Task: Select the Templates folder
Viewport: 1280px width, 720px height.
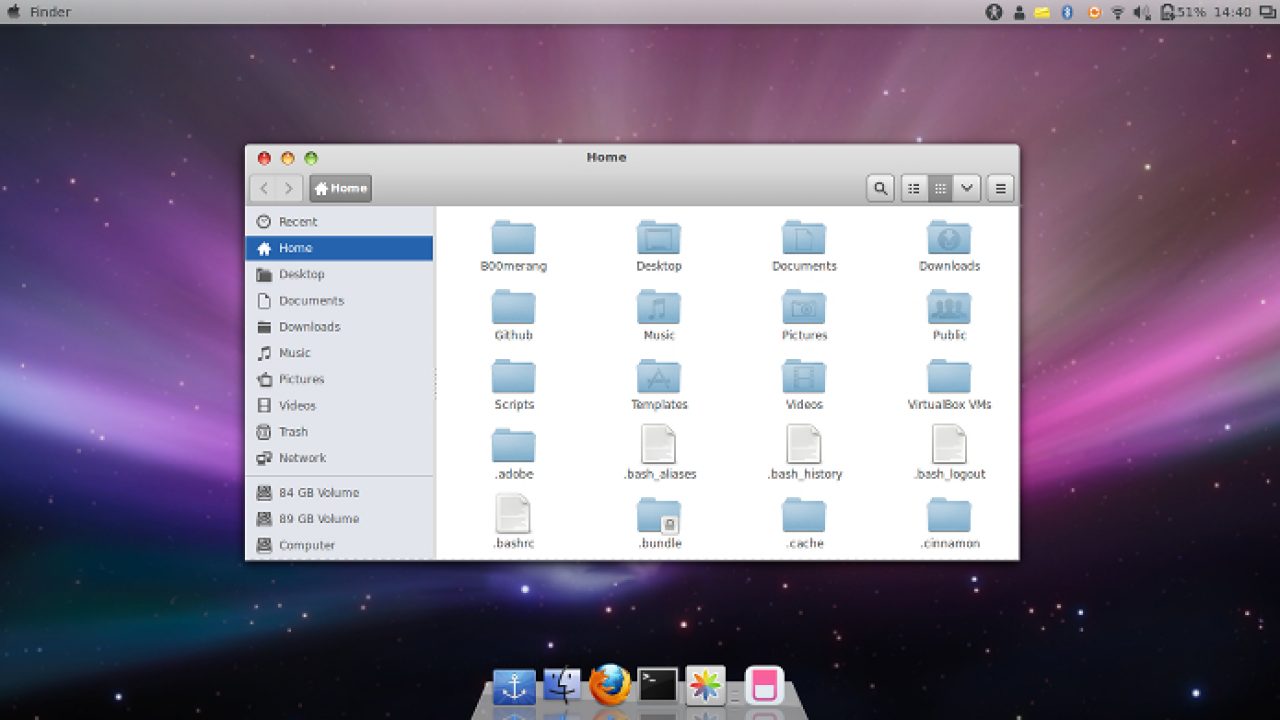Action: click(x=659, y=384)
